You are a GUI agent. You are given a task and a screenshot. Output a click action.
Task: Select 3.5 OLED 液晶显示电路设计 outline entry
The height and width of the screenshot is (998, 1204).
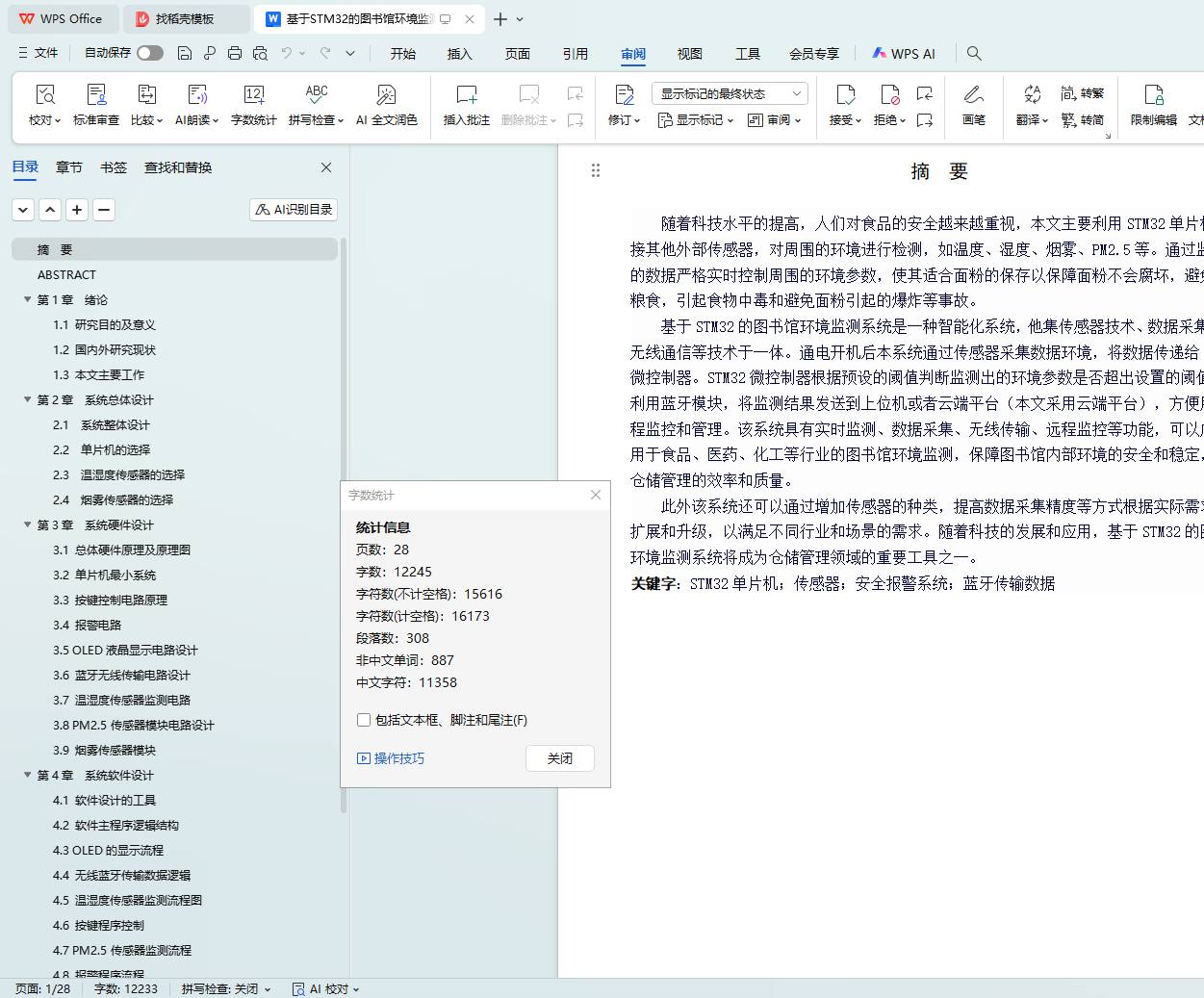(125, 650)
